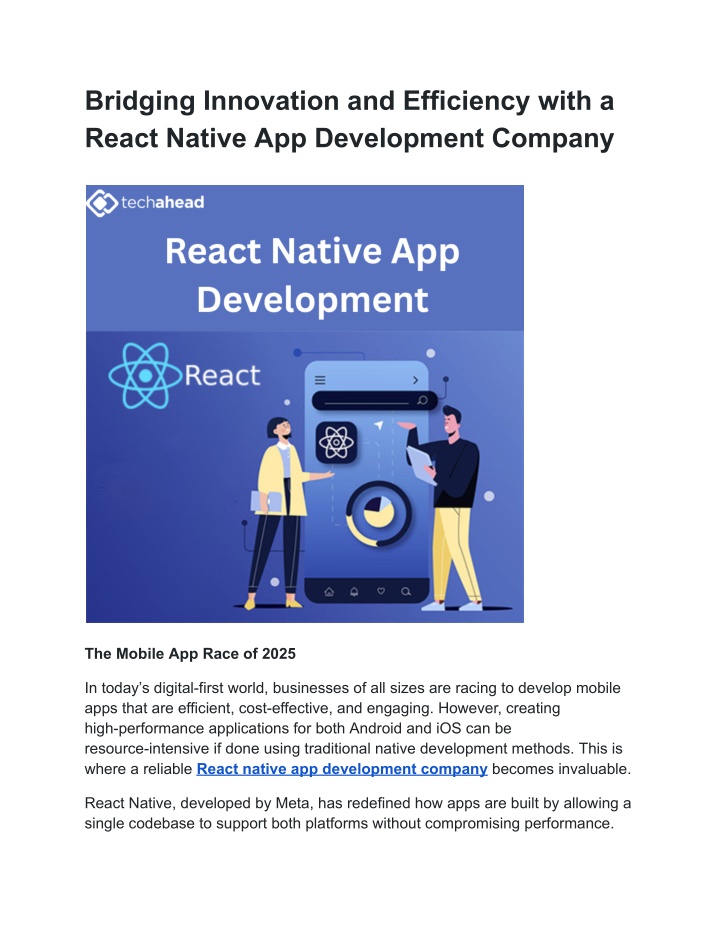
Task: Click the techahead logo in banner
Action: point(145,202)
